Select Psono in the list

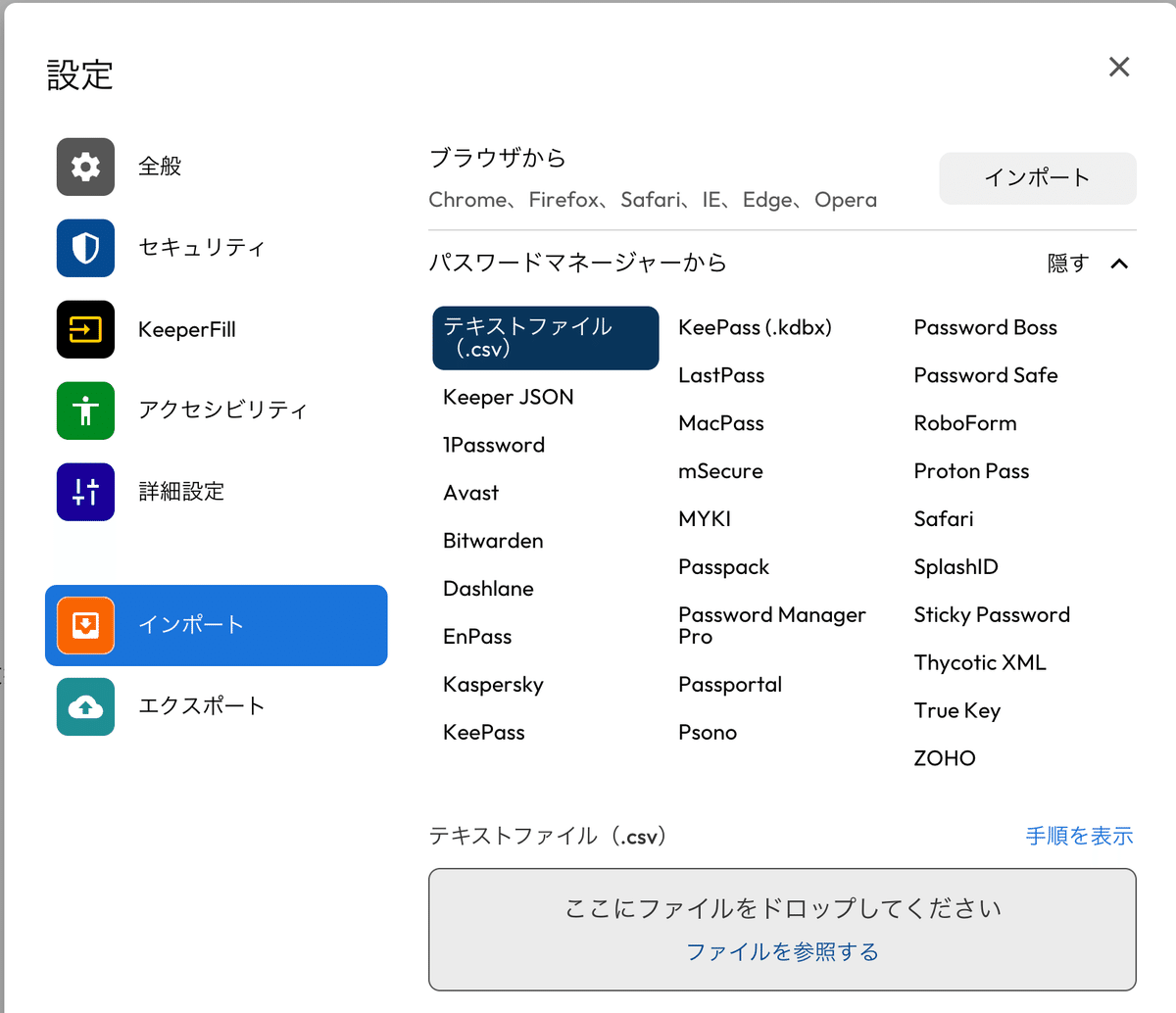coord(708,733)
